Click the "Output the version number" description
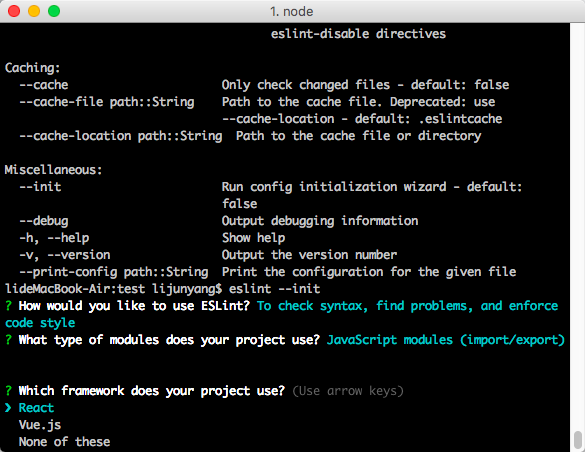Screen dimensions: 585x452 click(309, 255)
